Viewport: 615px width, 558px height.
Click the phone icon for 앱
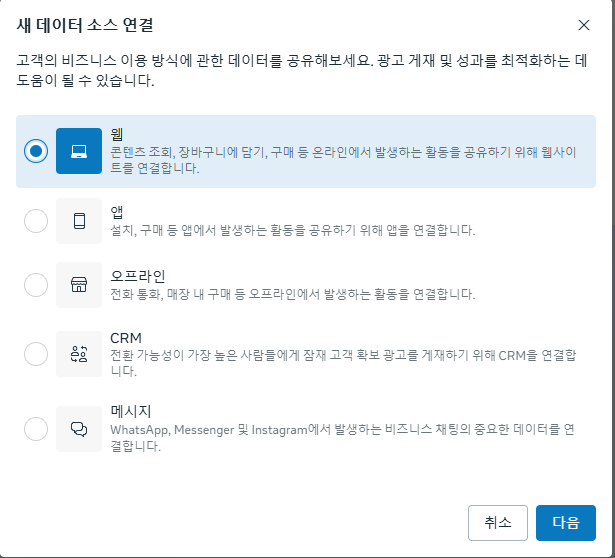pyautogui.click(x=79, y=221)
